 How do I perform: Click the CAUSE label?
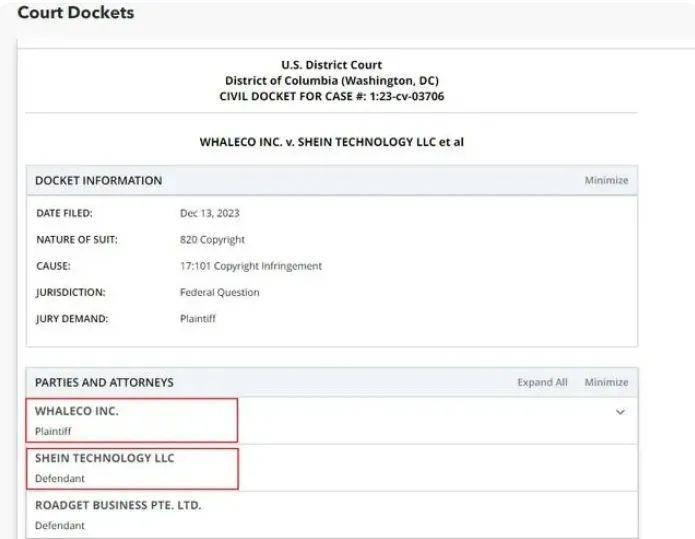[x=53, y=266]
